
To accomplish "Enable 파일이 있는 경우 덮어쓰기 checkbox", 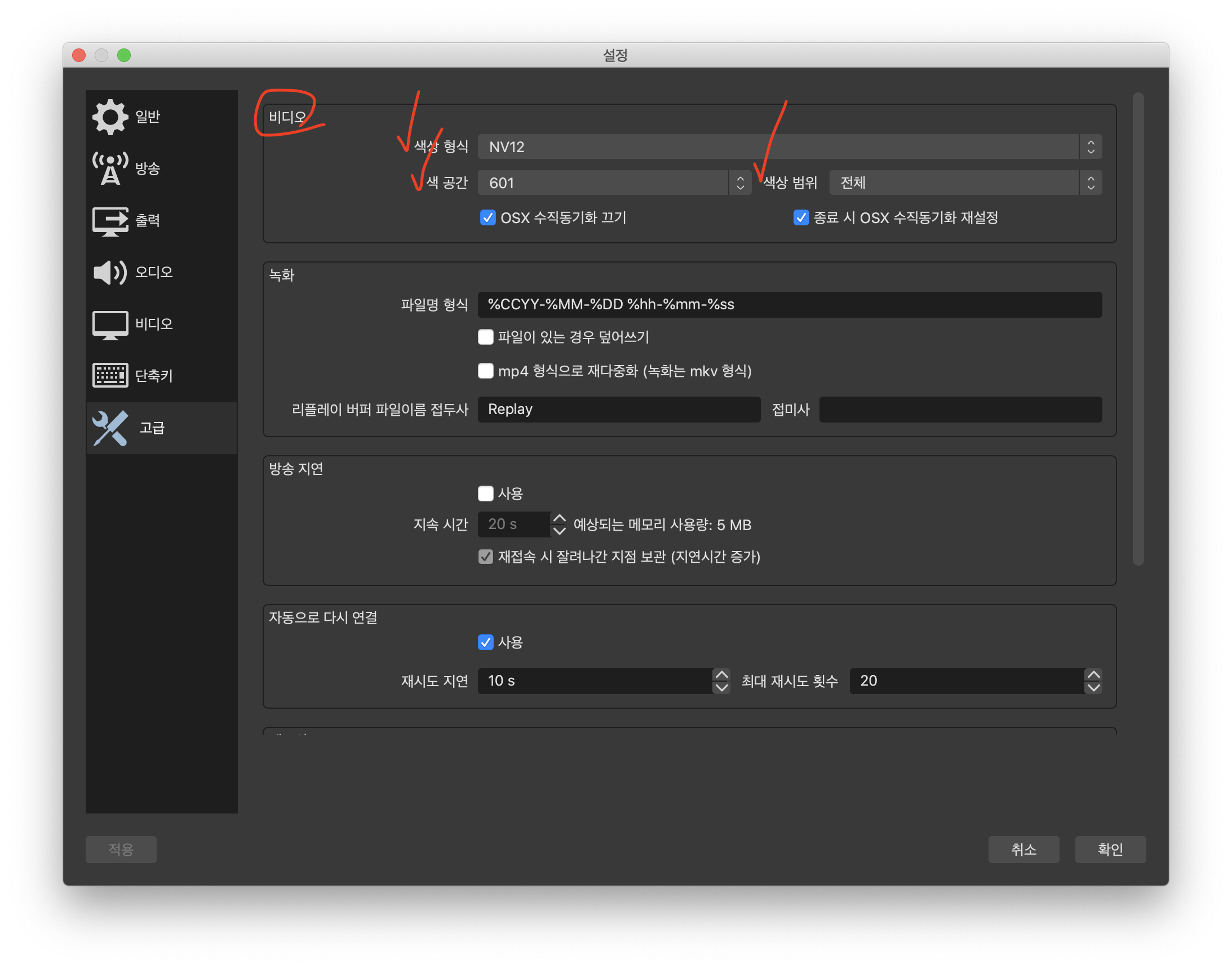I will (486, 337).
